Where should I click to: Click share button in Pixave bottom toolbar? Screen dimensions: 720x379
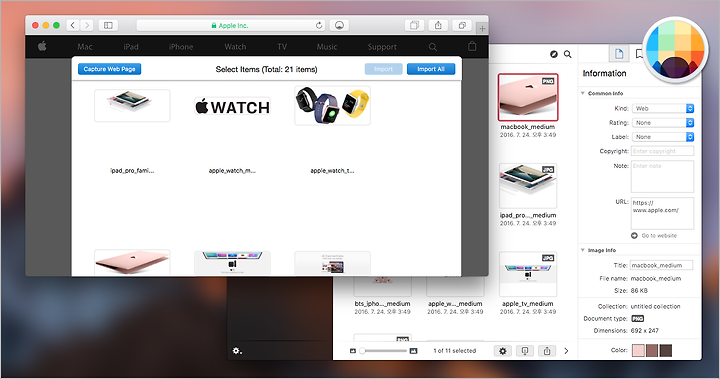click(547, 351)
